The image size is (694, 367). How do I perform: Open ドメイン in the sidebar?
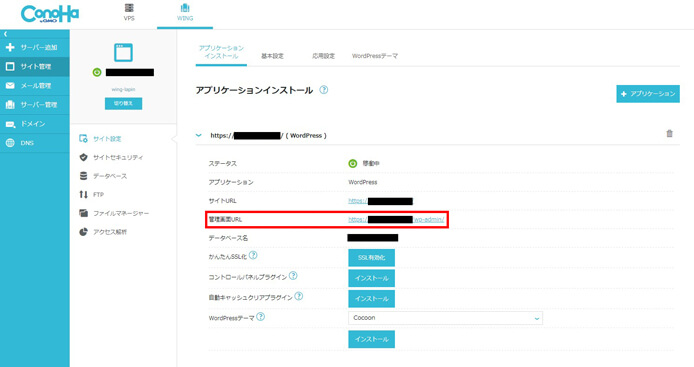click(35, 124)
